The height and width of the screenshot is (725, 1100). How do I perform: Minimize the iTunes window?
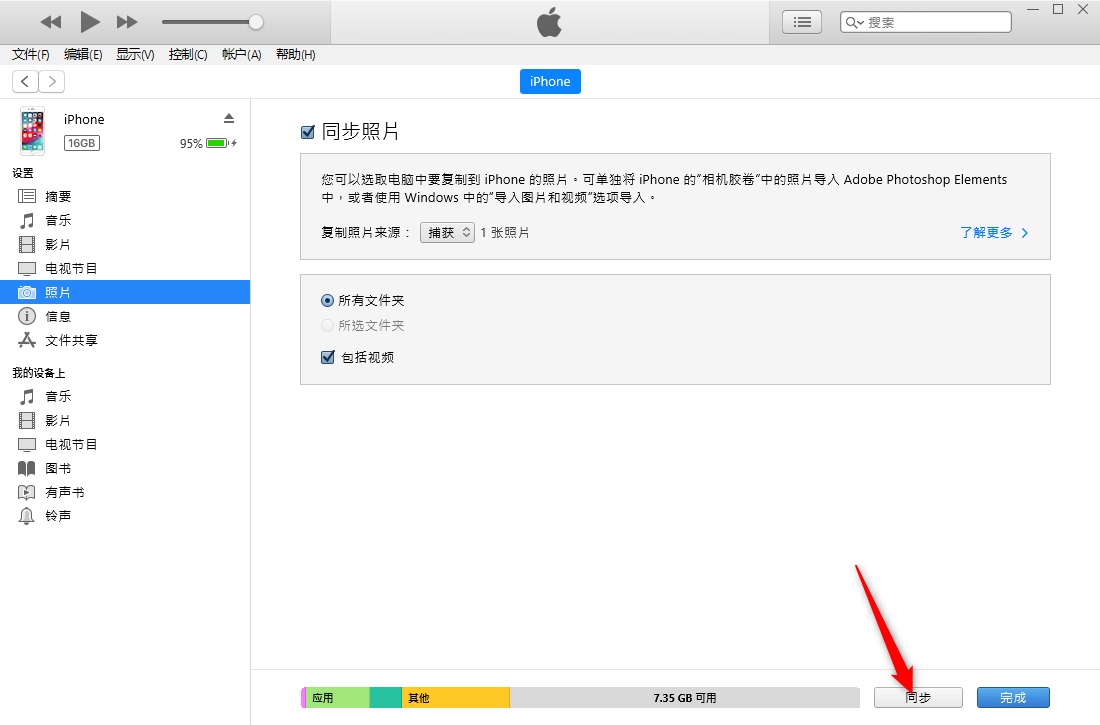tap(1033, 9)
